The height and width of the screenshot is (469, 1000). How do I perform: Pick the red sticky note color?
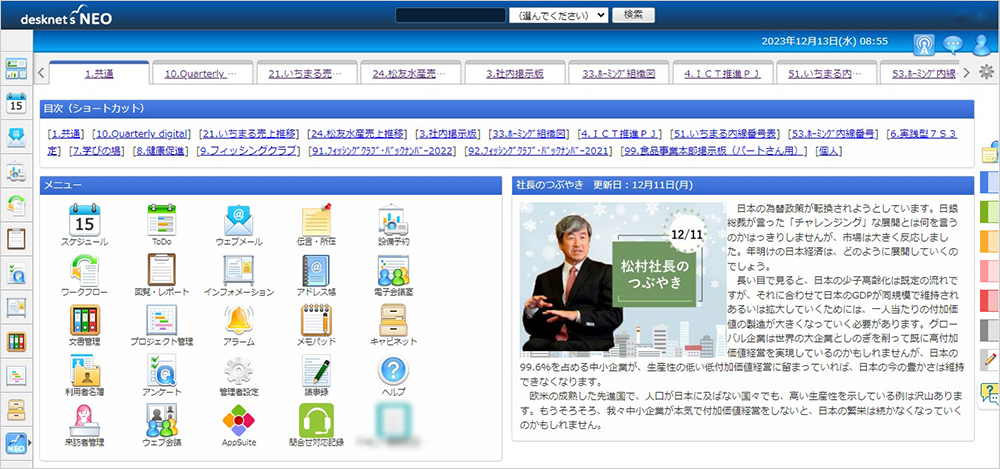[989, 299]
